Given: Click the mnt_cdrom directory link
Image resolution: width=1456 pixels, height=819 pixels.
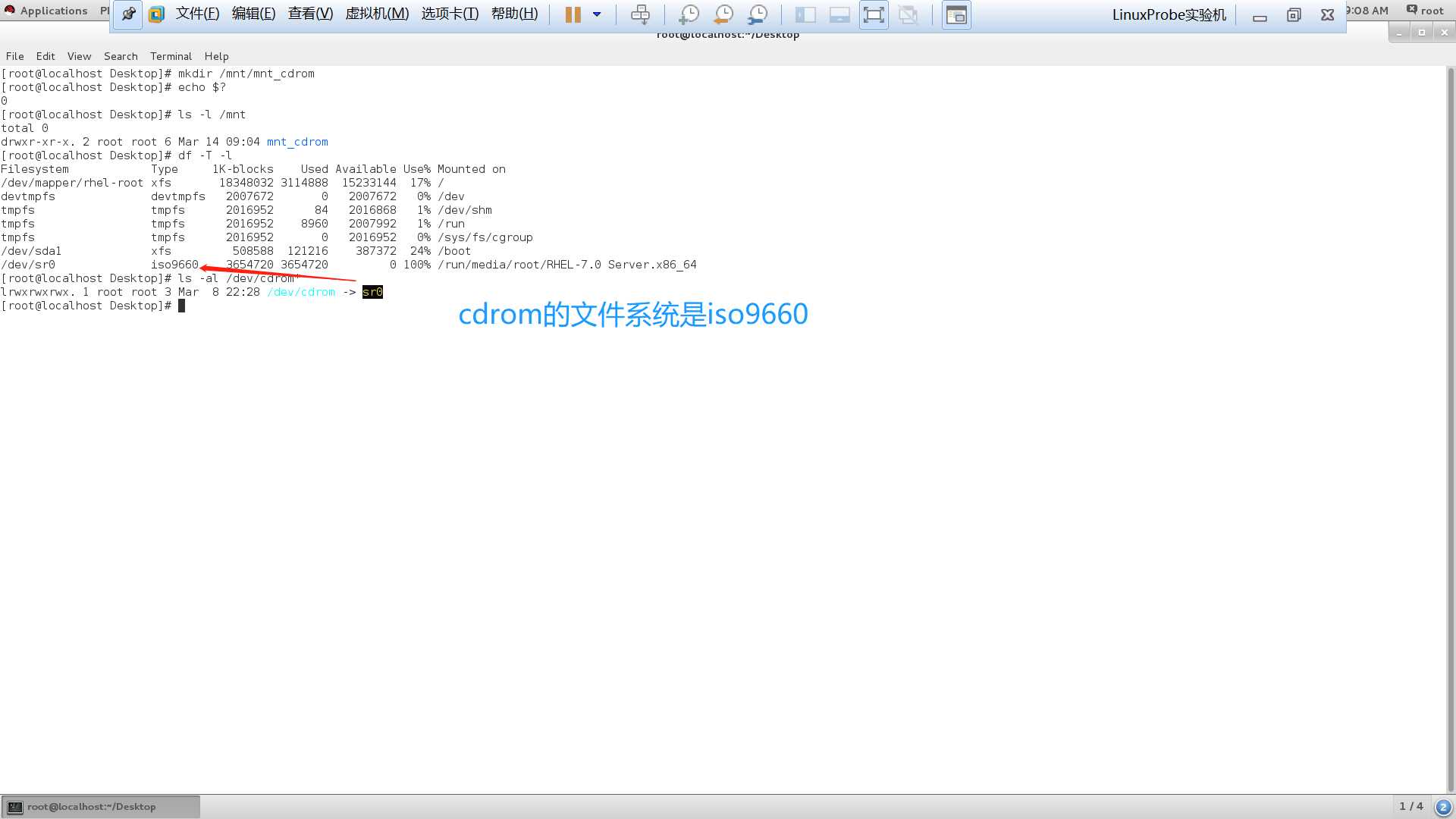Looking at the screenshot, I should pos(298,141).
